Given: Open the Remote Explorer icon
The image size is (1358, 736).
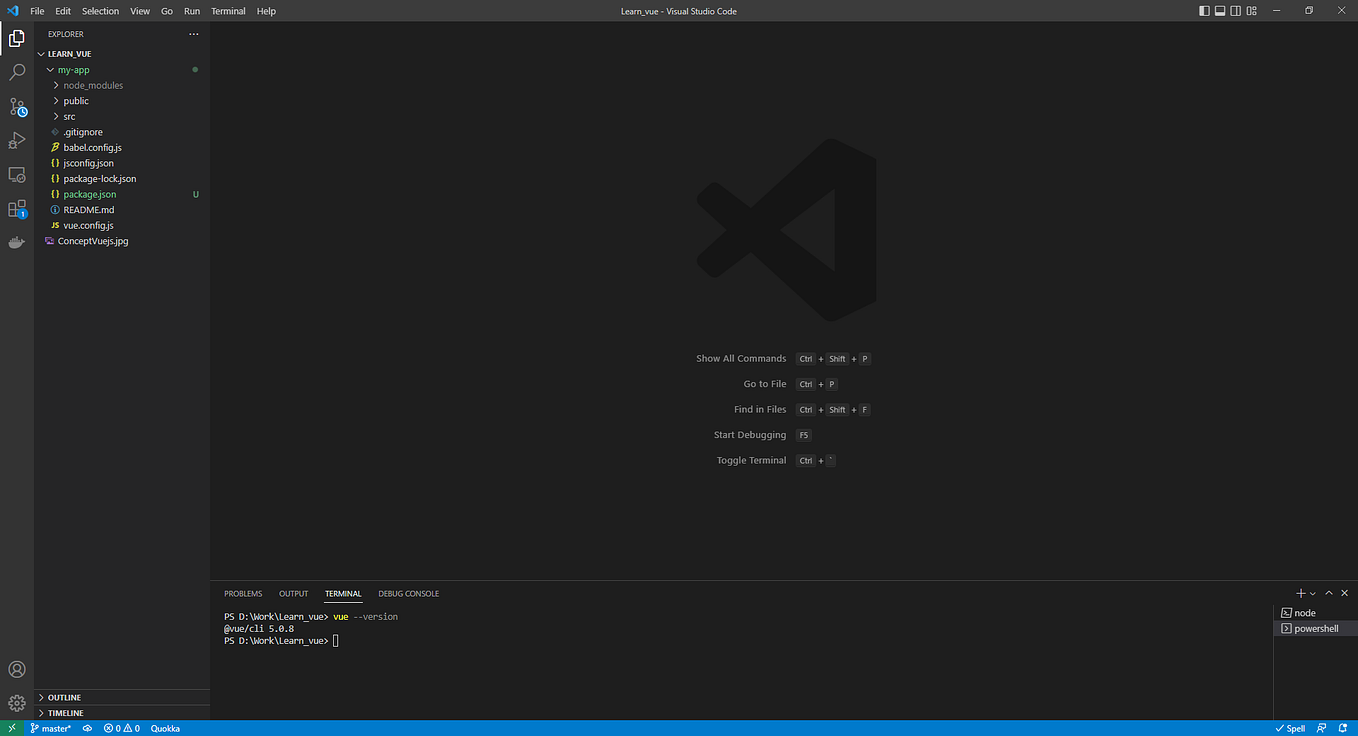Looking at the screenshot, I should pos(16,174).
